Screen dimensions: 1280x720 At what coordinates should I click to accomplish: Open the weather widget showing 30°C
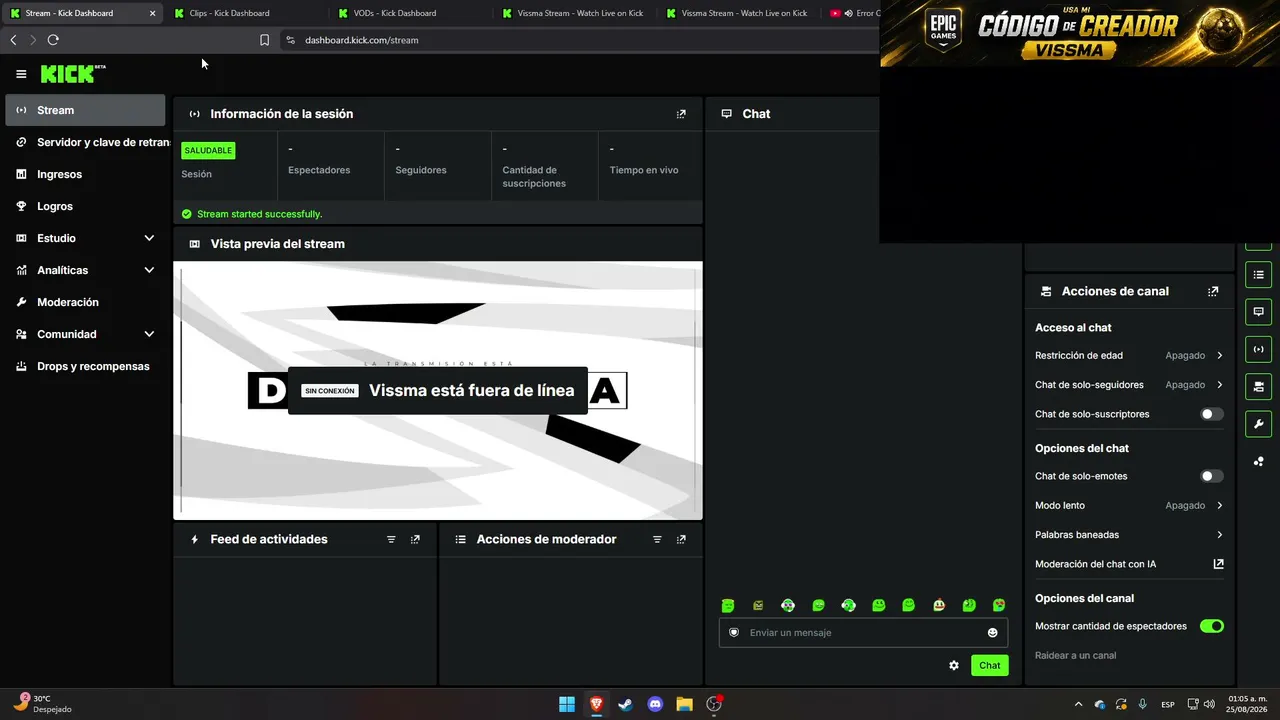42,704
